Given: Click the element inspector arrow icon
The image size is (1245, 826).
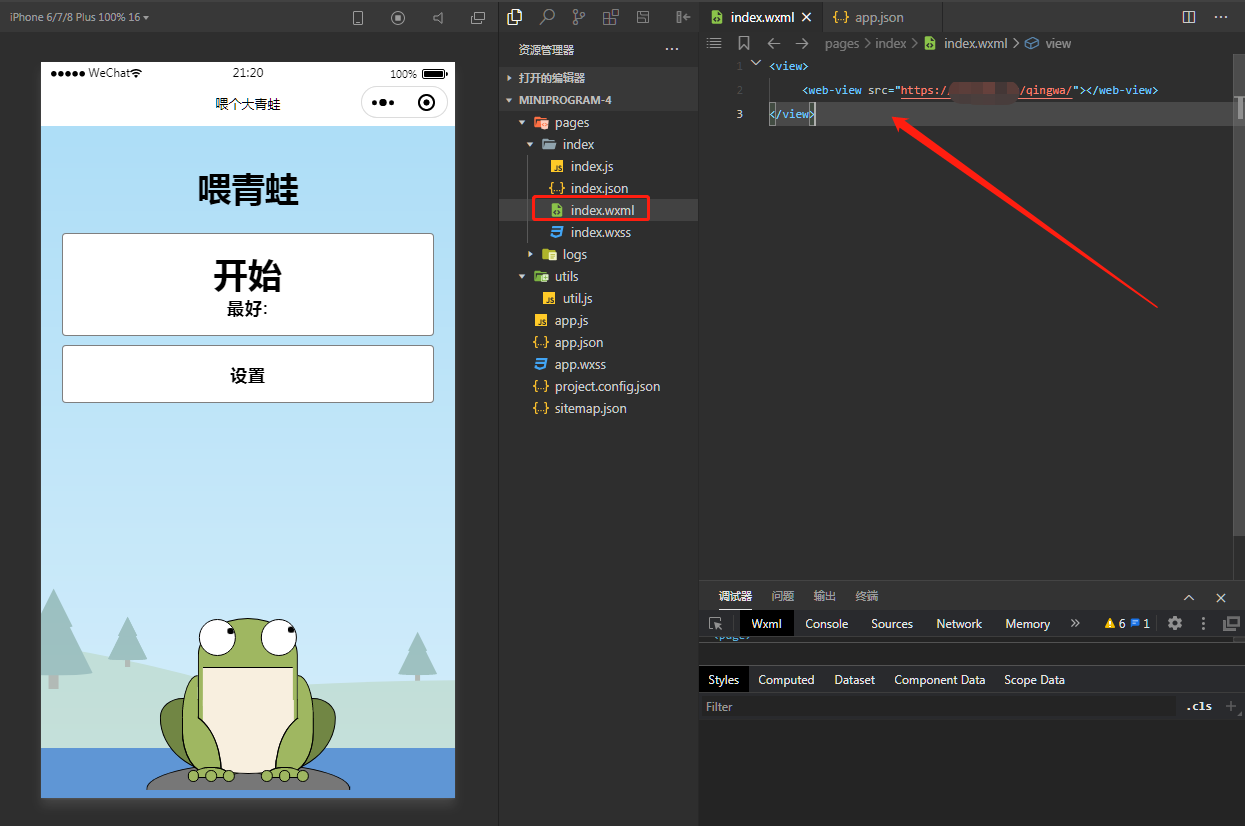Looking at the screenshot, I should [x=716, y=623].
